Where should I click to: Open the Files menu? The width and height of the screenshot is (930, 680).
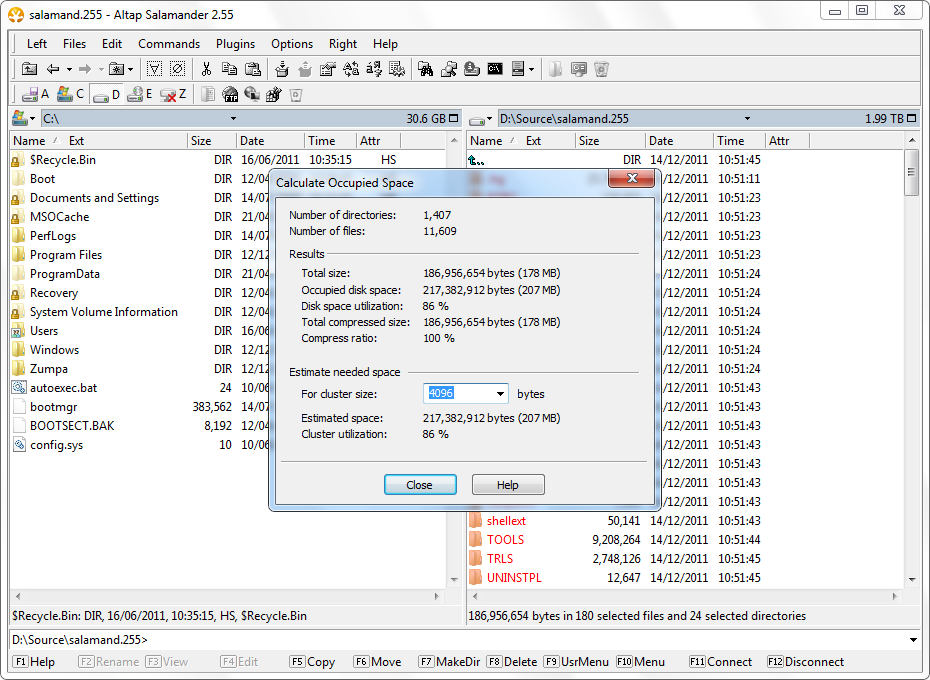pyautogui.click(x=74, y=44)
